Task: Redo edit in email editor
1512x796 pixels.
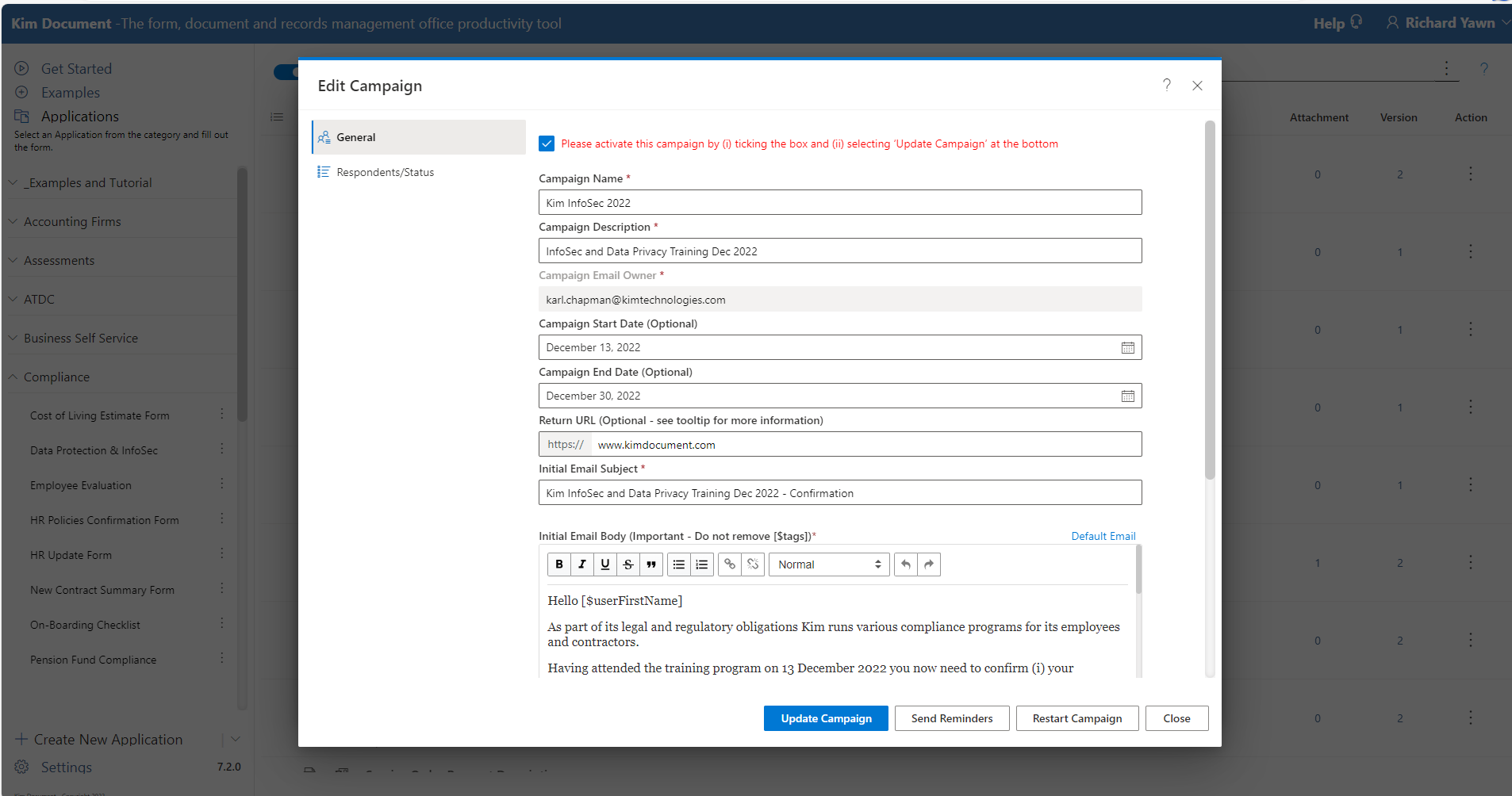Action: [929, 564]
